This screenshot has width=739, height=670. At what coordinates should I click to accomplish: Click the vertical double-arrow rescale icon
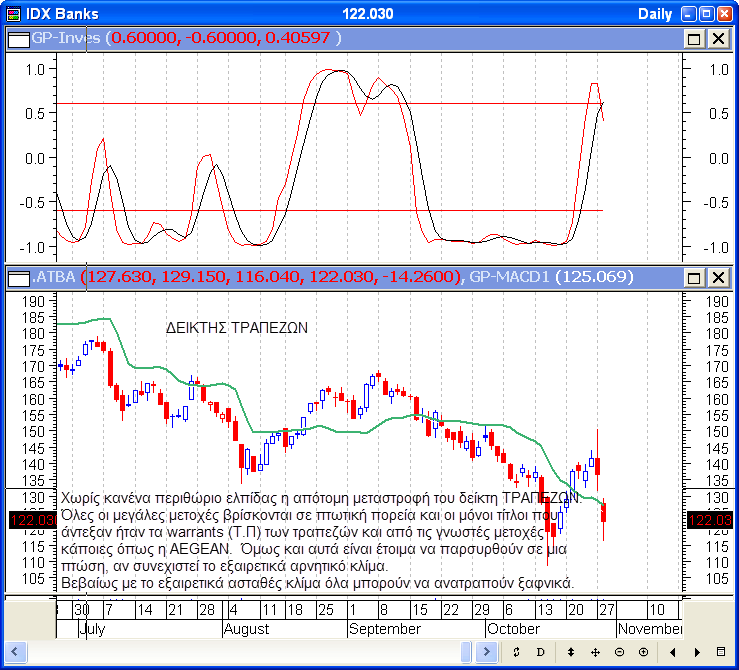[x=569, y=652]
